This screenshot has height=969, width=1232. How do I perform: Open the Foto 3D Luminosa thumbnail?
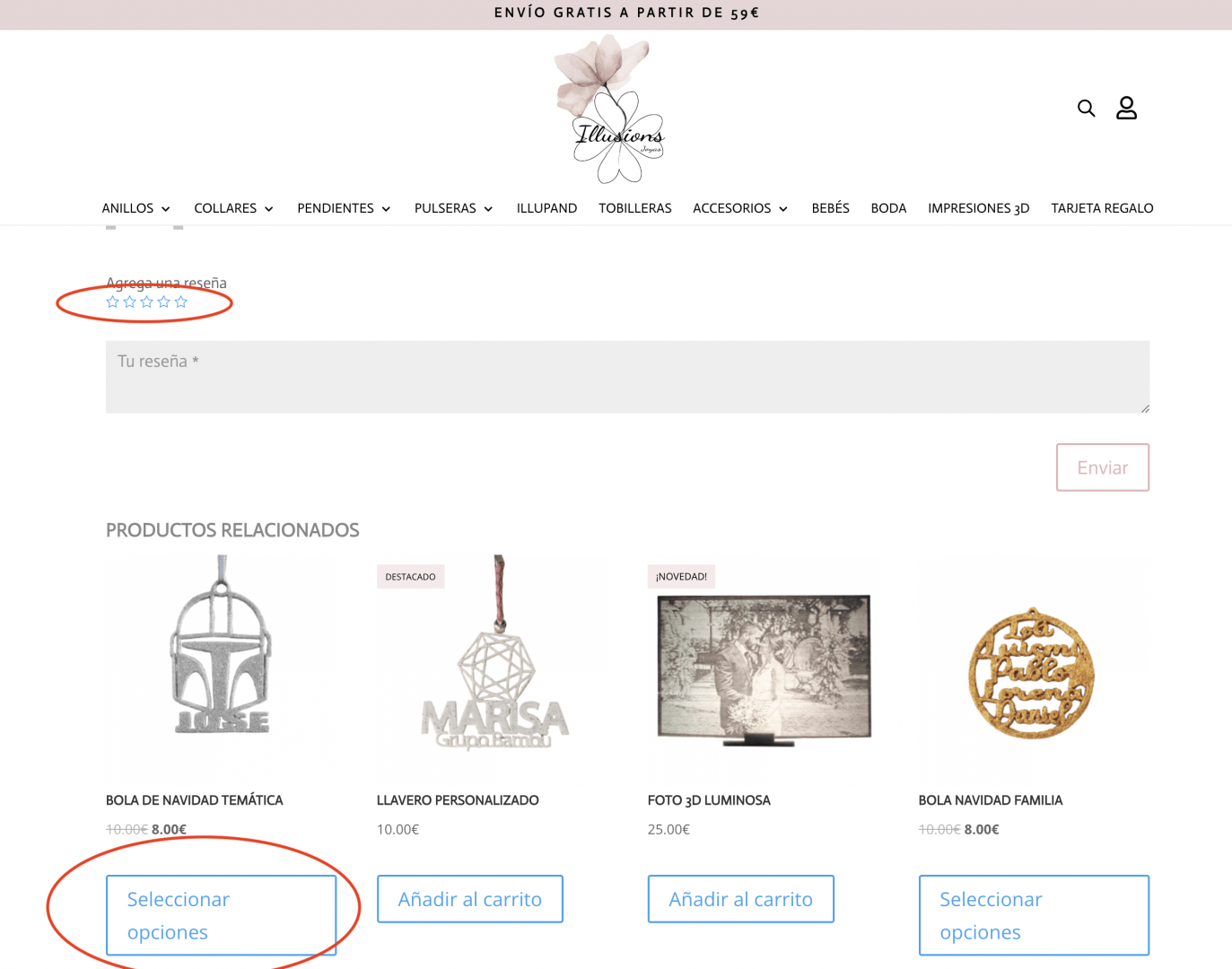tap(764, 669)
